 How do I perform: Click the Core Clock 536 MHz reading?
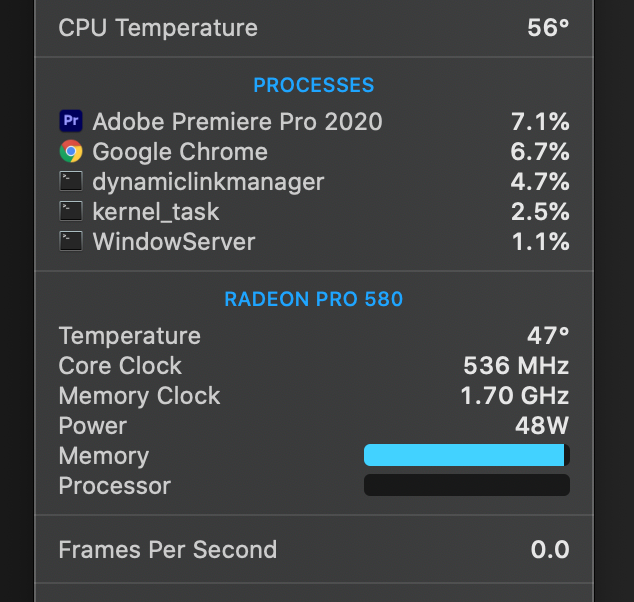[516, 365]
